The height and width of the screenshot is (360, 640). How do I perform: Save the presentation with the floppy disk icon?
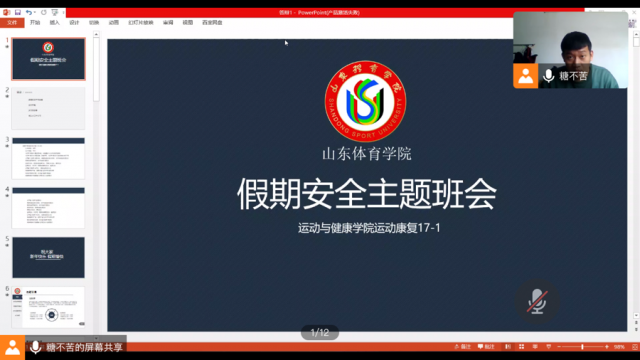coord(18,12)
